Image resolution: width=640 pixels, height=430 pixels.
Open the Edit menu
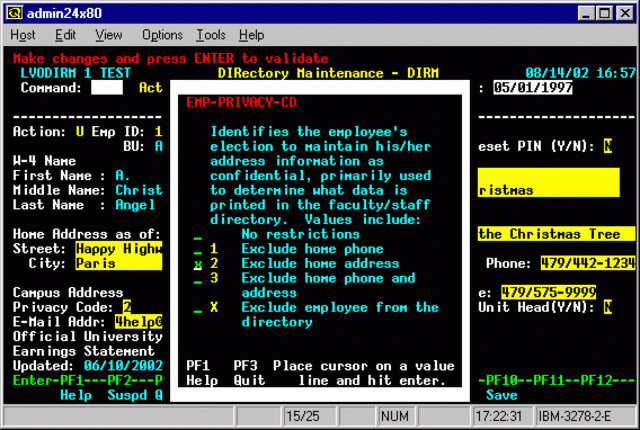tap(65, 35)
